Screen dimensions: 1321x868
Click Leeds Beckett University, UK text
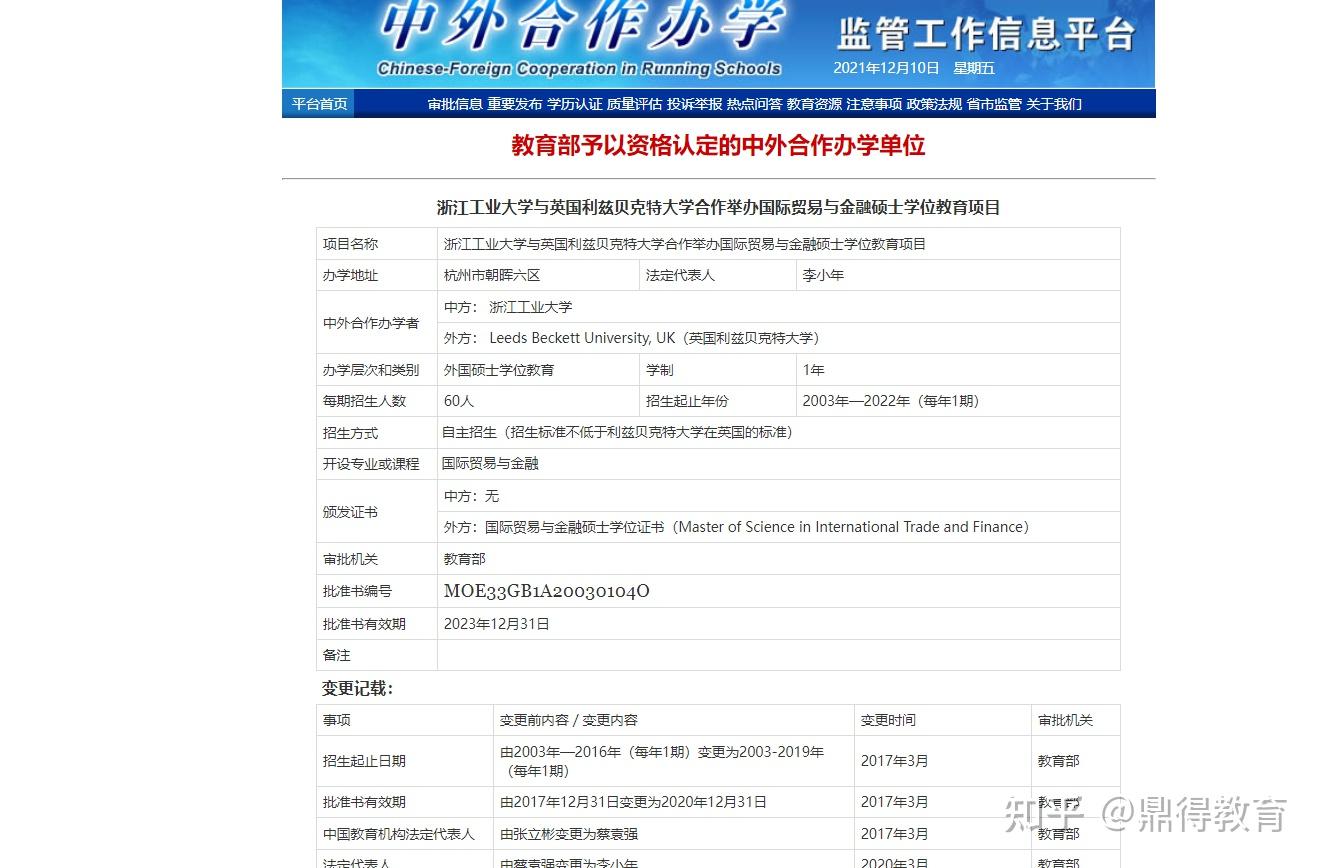coord(582,338)
